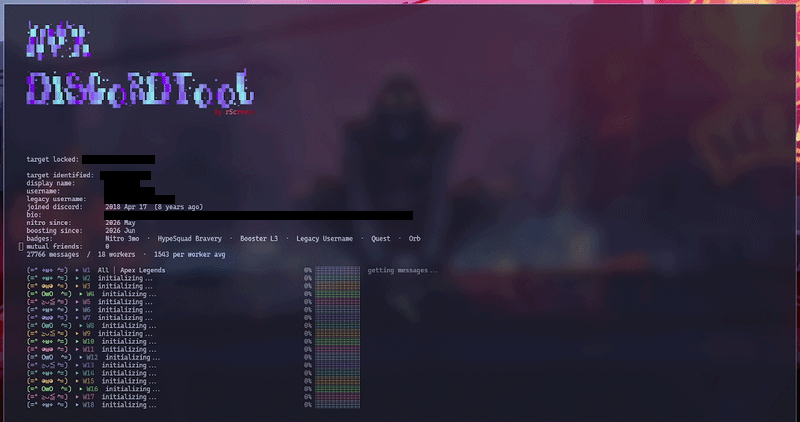Click '2018 Apr 17 (8 years ago)' join date
This screenshot has height=422, width=800.
tap(154, 207)
